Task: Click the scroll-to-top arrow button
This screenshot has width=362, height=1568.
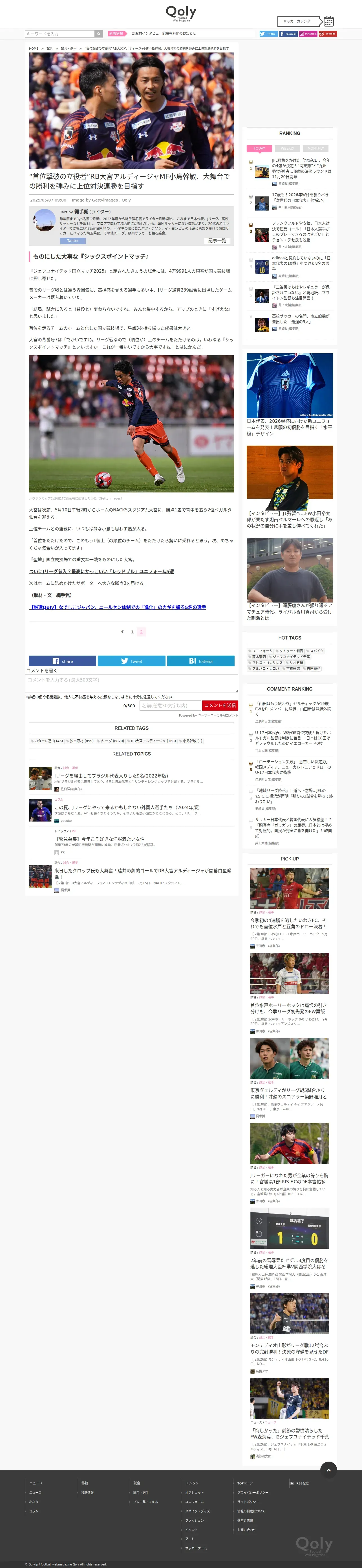Action: [x=328, y=1470]
